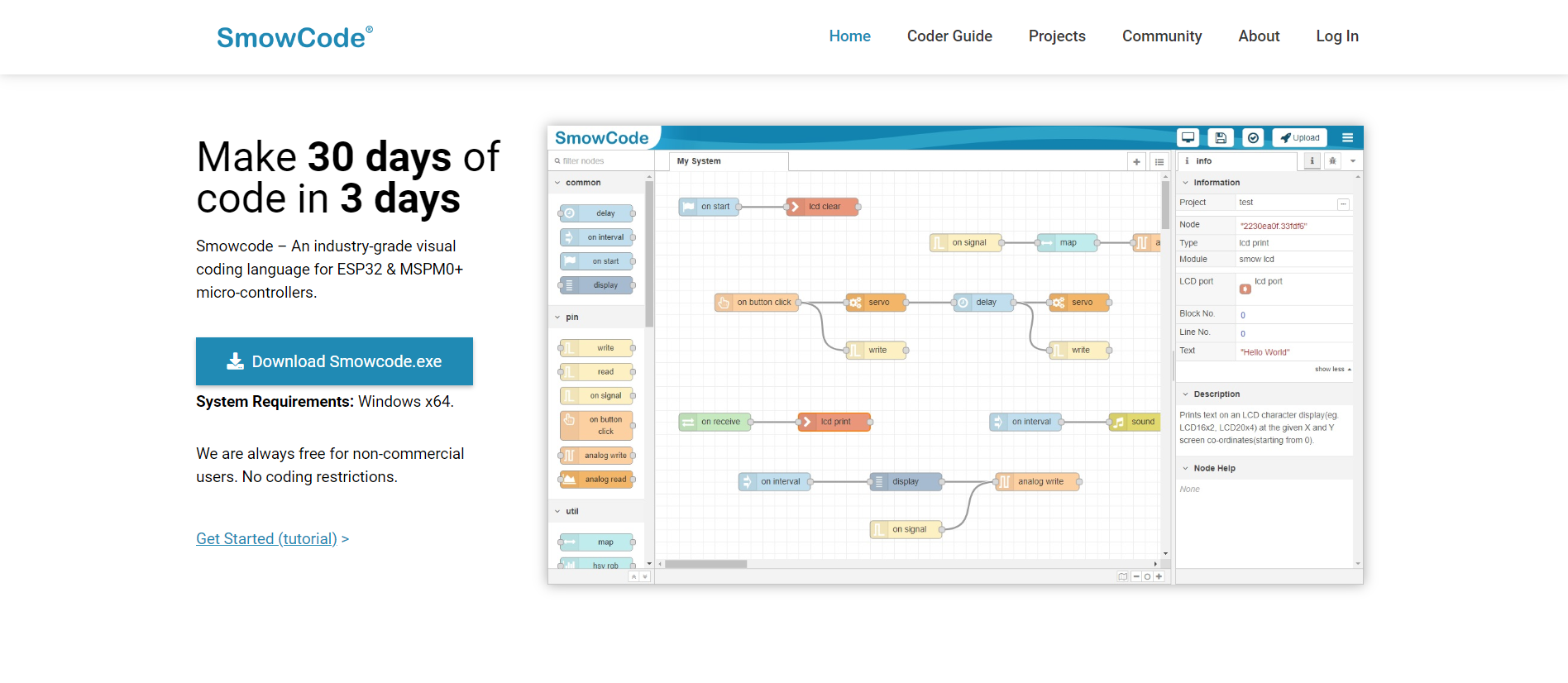Select the on button click canvas node
Image resolution: width=1568 pixels, height=683 pixels.
[758, 303]
